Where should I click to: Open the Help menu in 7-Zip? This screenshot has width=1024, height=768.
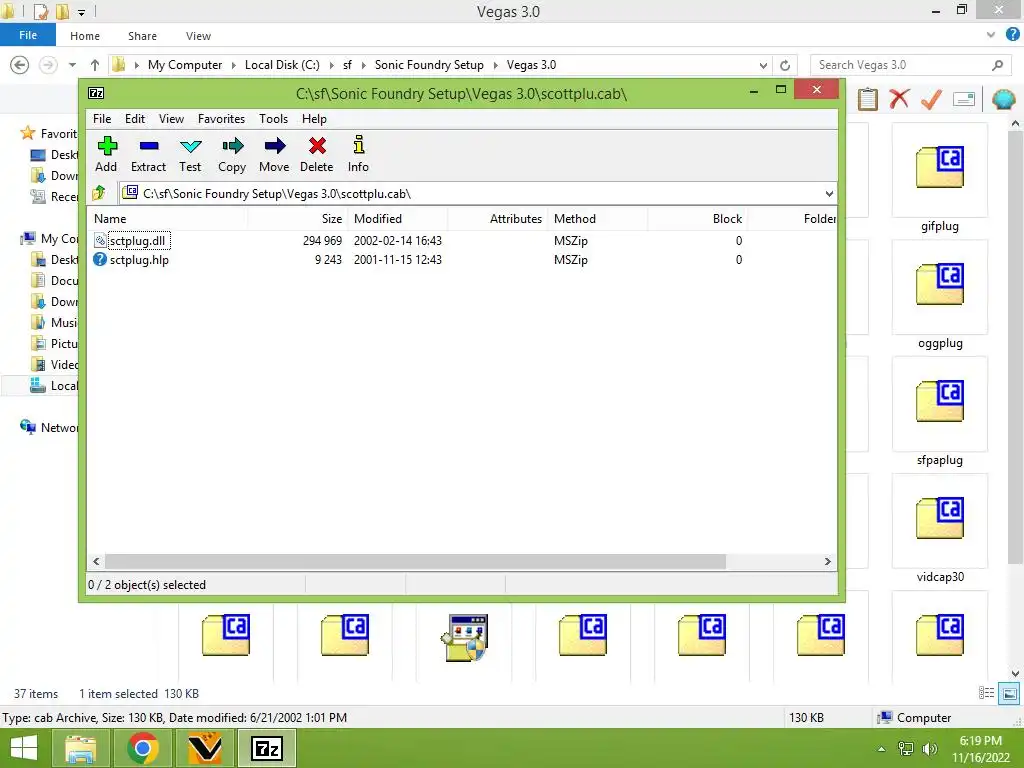pyautogui.click(x=314, y=119)
